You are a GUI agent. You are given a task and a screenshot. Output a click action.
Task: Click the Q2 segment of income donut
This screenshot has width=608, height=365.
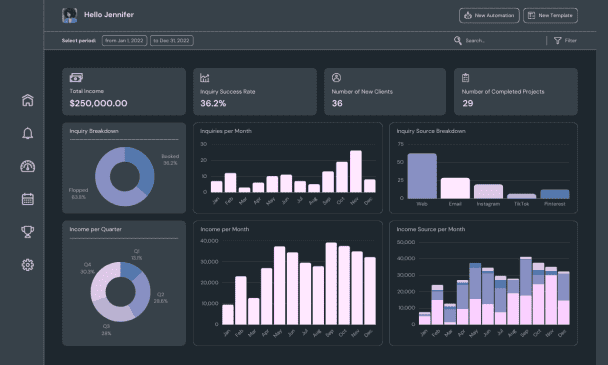pos(142,295)
